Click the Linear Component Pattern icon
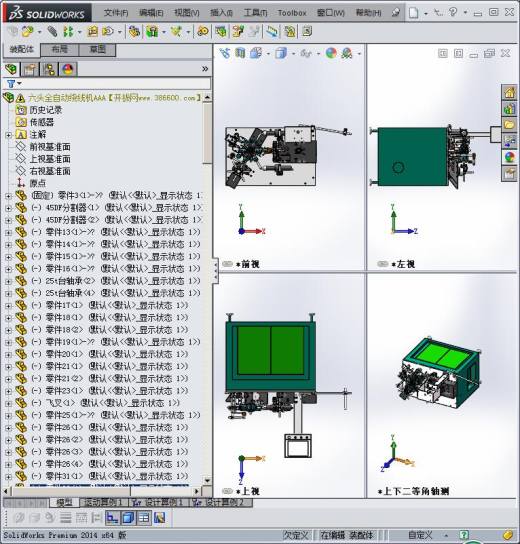The width and height of the screenshot is (520, 544). [68, 32]
